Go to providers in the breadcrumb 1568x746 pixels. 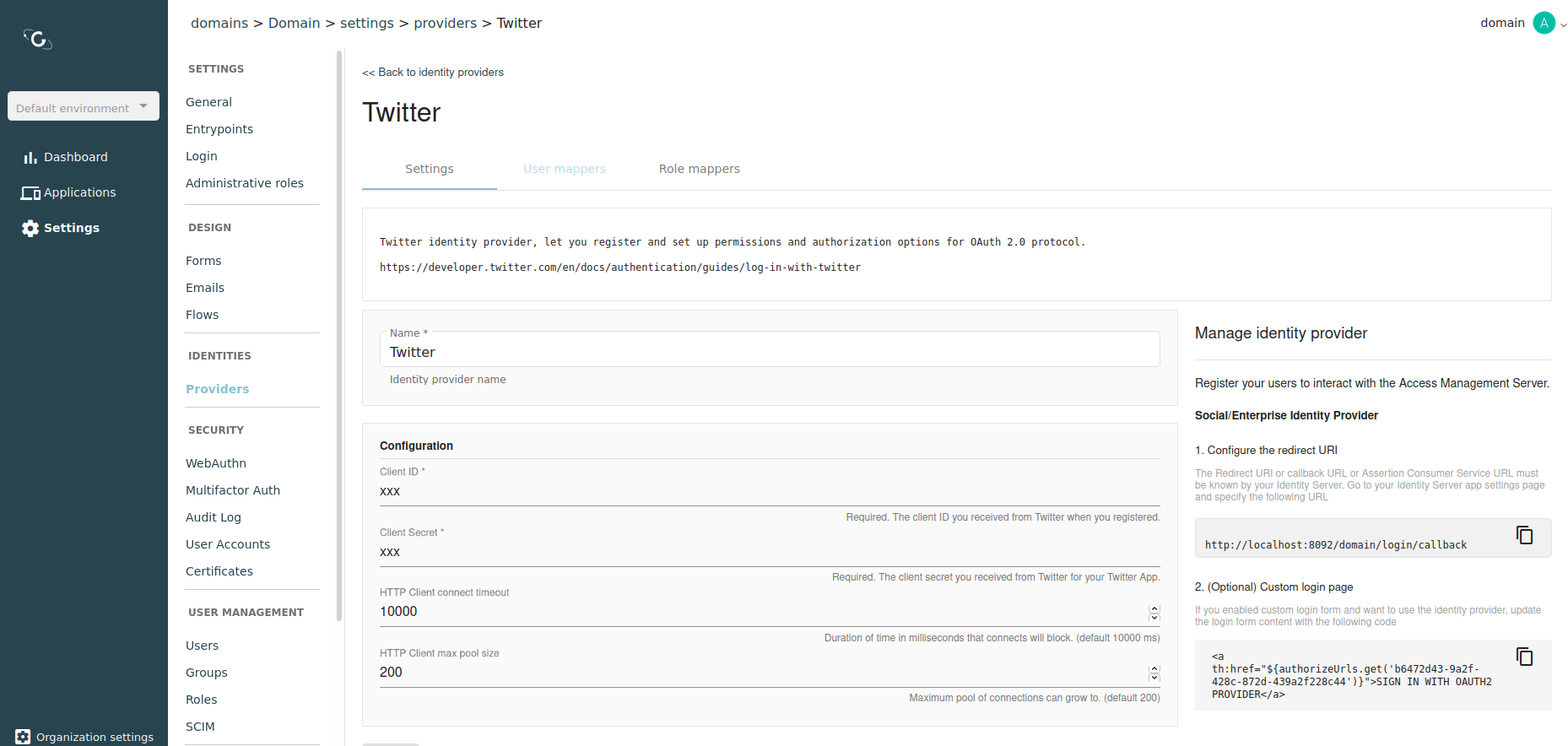click(445, 23)
